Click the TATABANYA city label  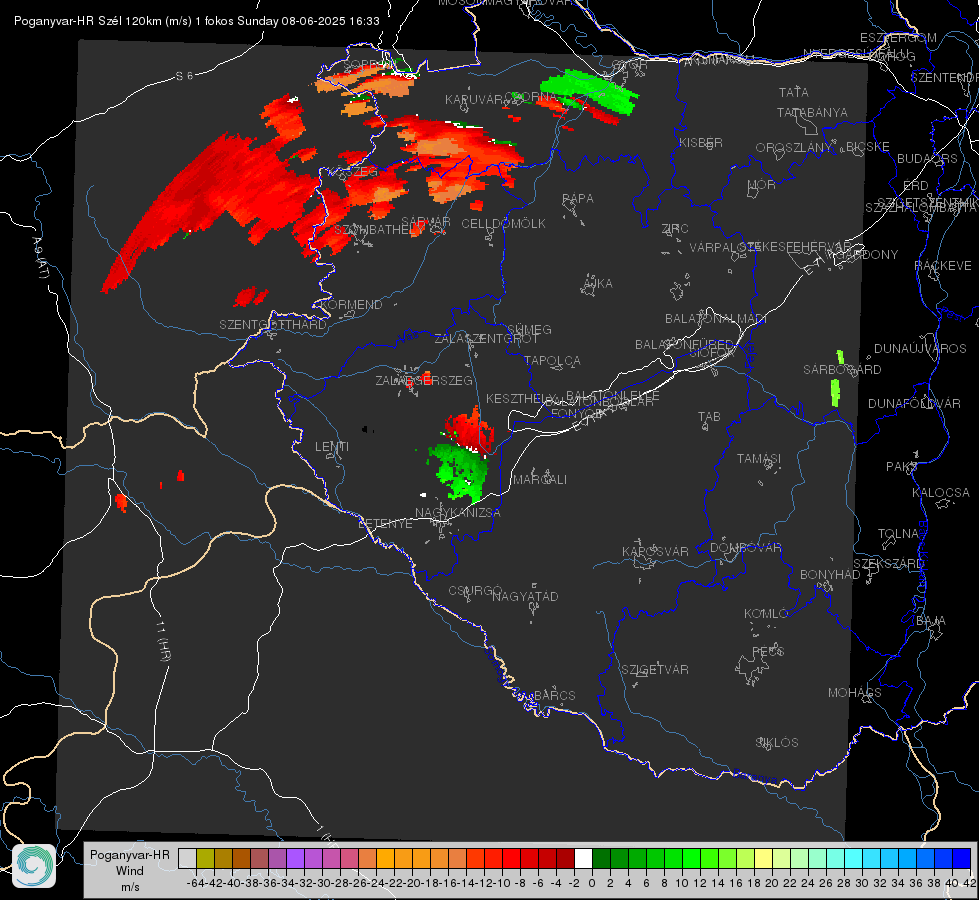pos(812,112)
